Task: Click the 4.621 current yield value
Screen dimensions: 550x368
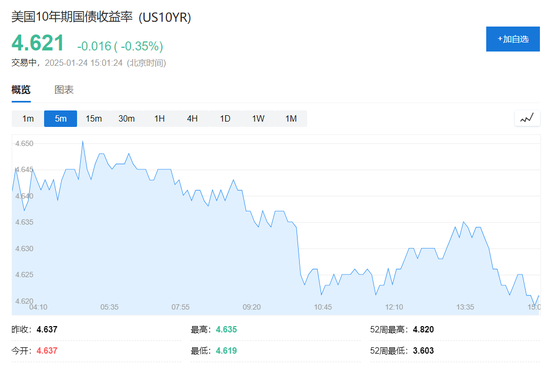Action: pos(38,43)
